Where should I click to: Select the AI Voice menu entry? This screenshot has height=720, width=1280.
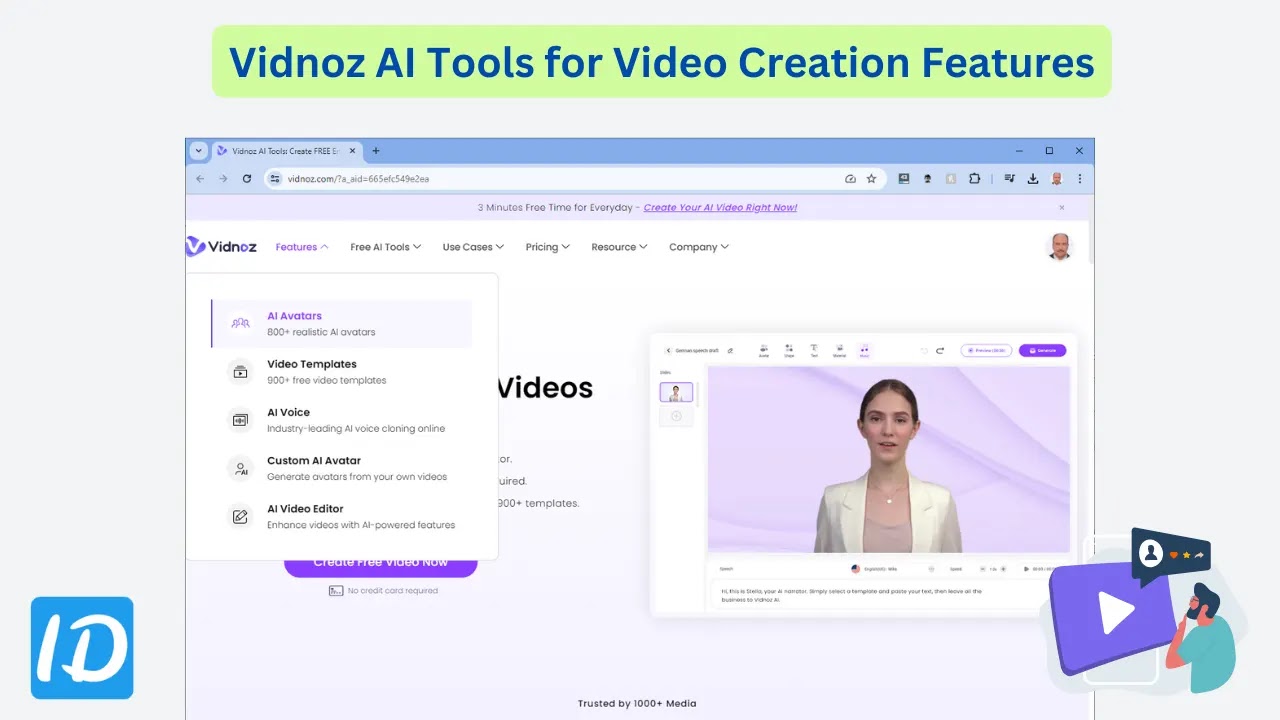341,420
